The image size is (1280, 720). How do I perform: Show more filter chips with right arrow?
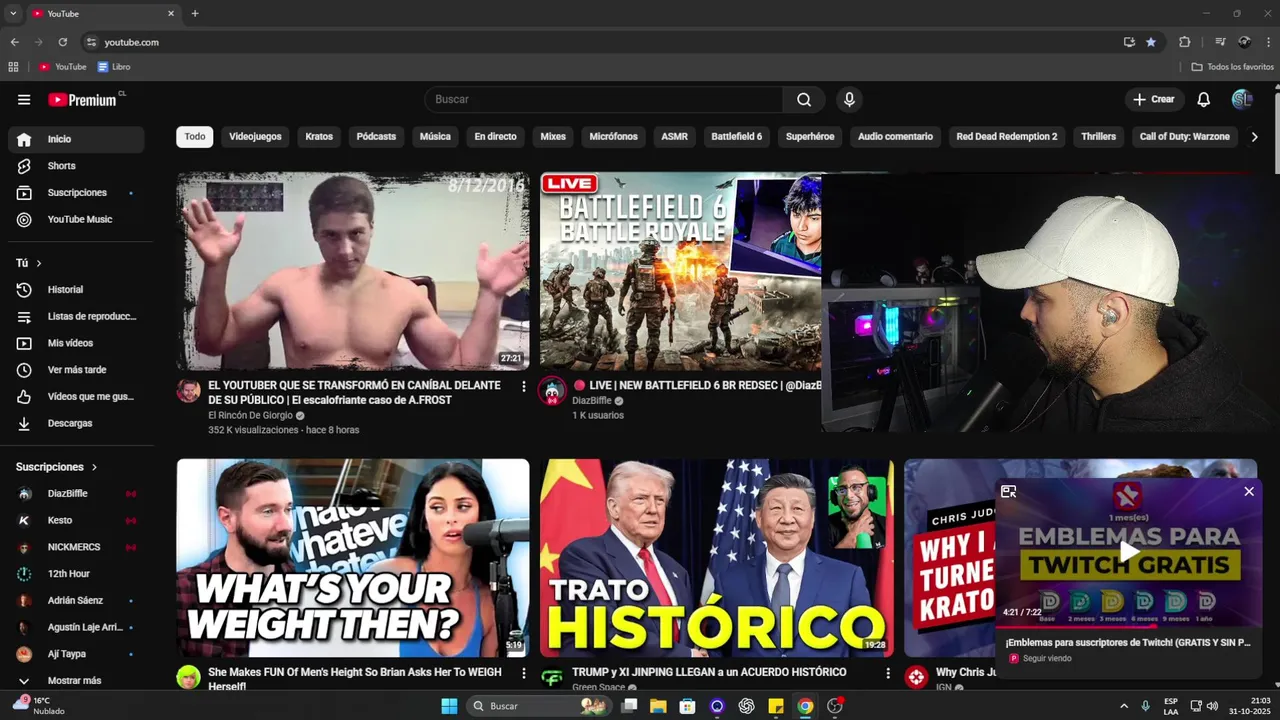(1255, 137)
